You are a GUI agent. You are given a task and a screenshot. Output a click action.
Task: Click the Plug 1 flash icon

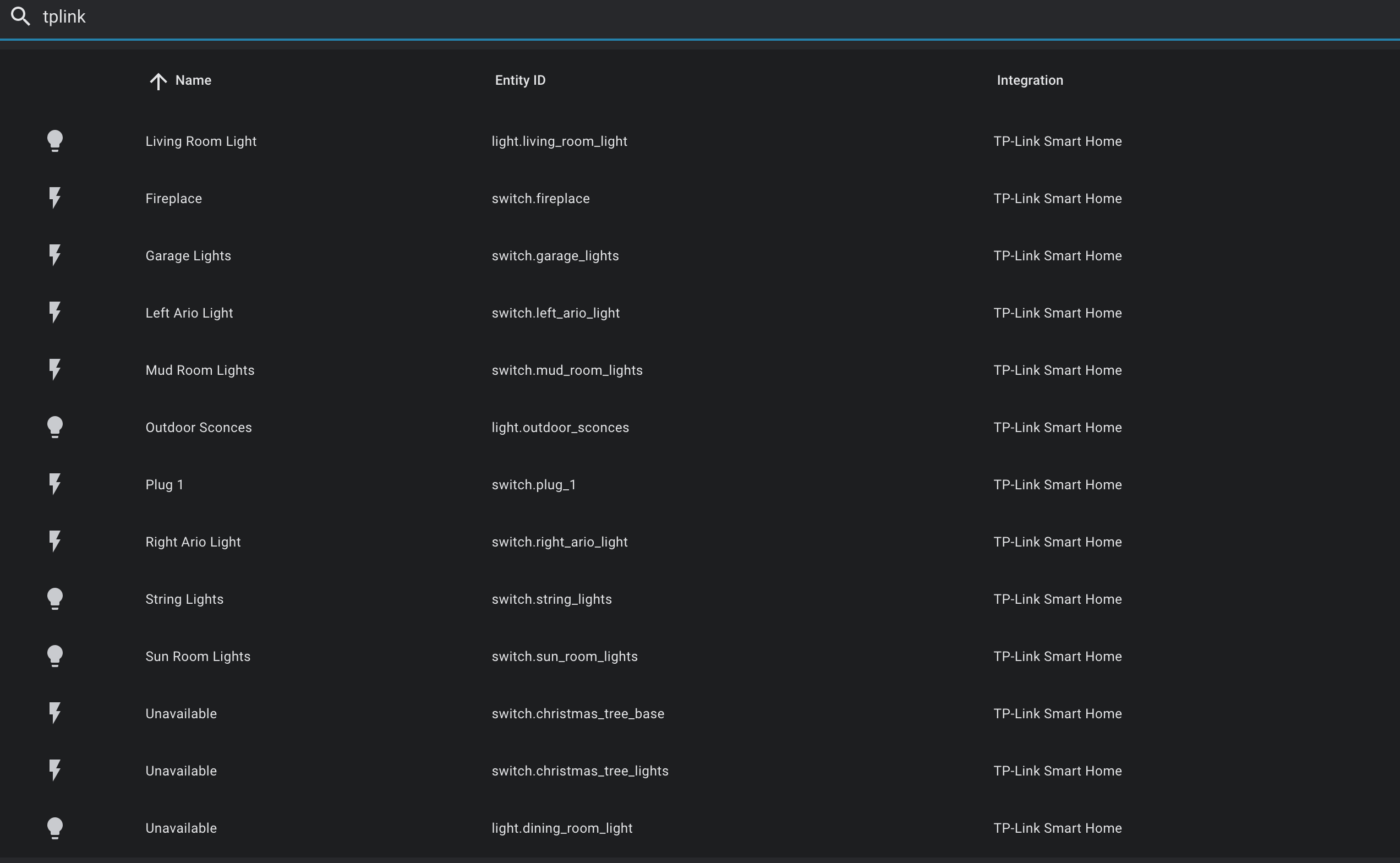coord(55,484)
